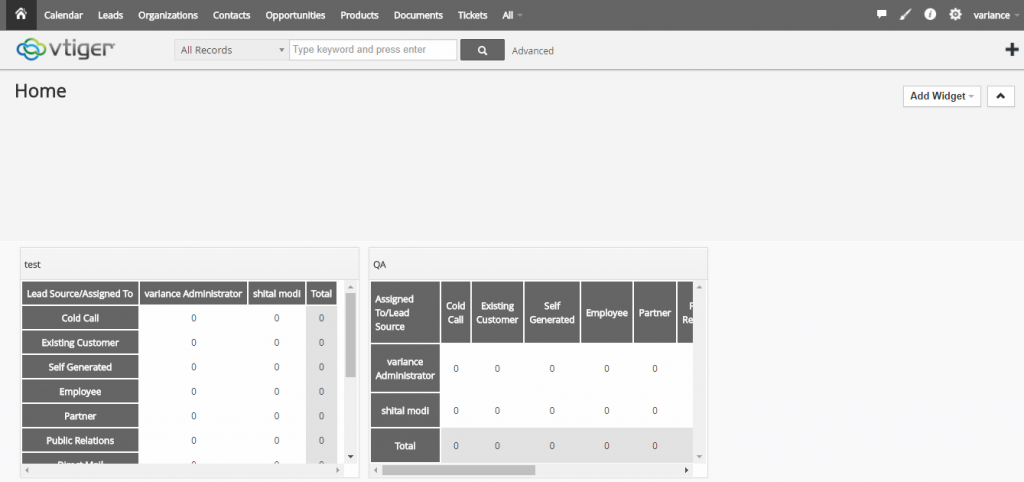Click test widget scroll up arrow
This screenshot has width=1024, height=482.
coord(351,286)
